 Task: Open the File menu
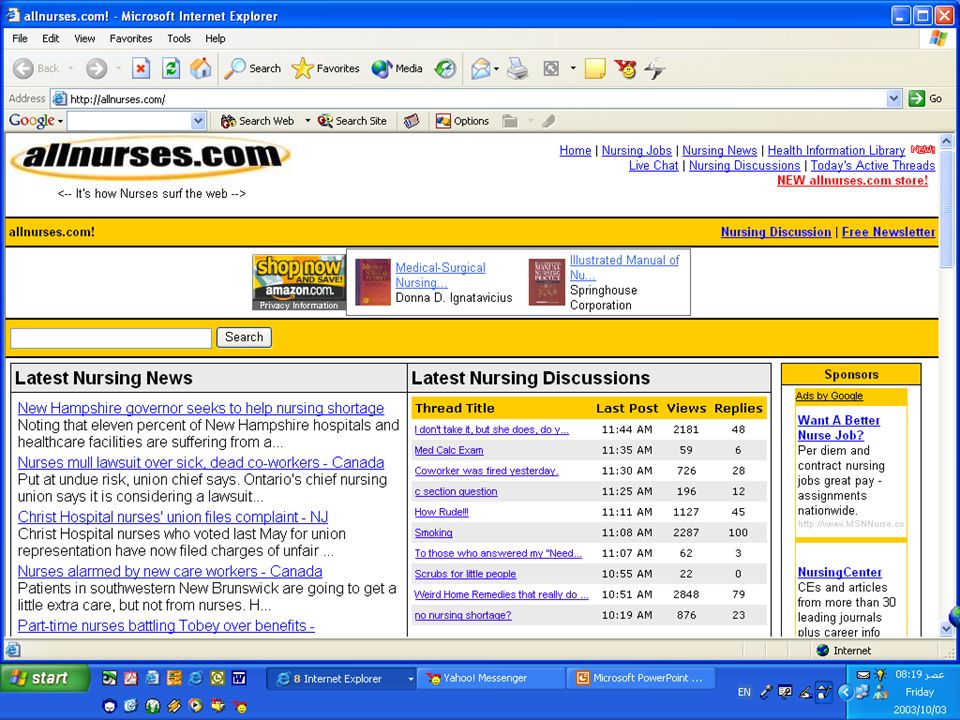(20, 39)
